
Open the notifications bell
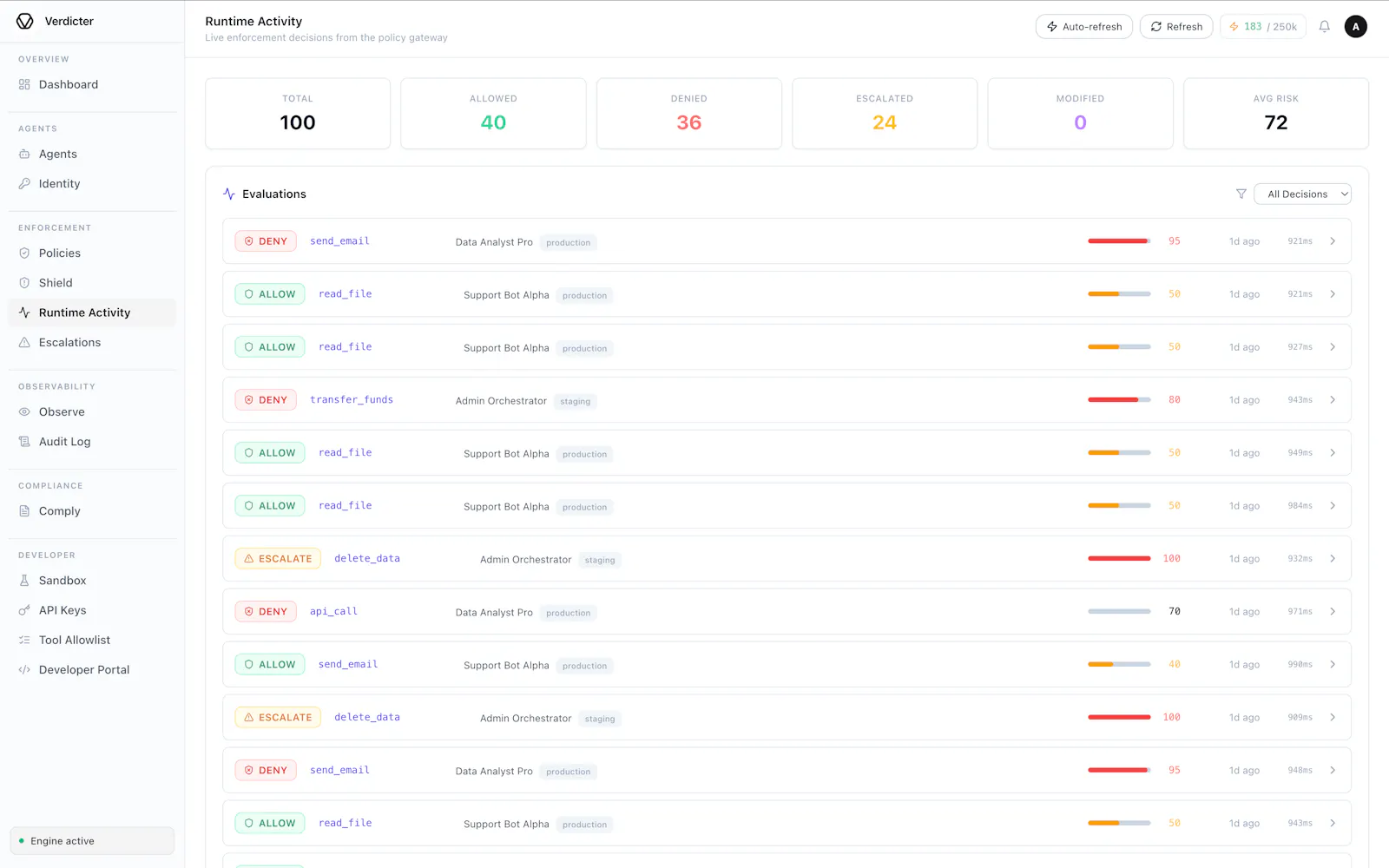coord(1325,27)
